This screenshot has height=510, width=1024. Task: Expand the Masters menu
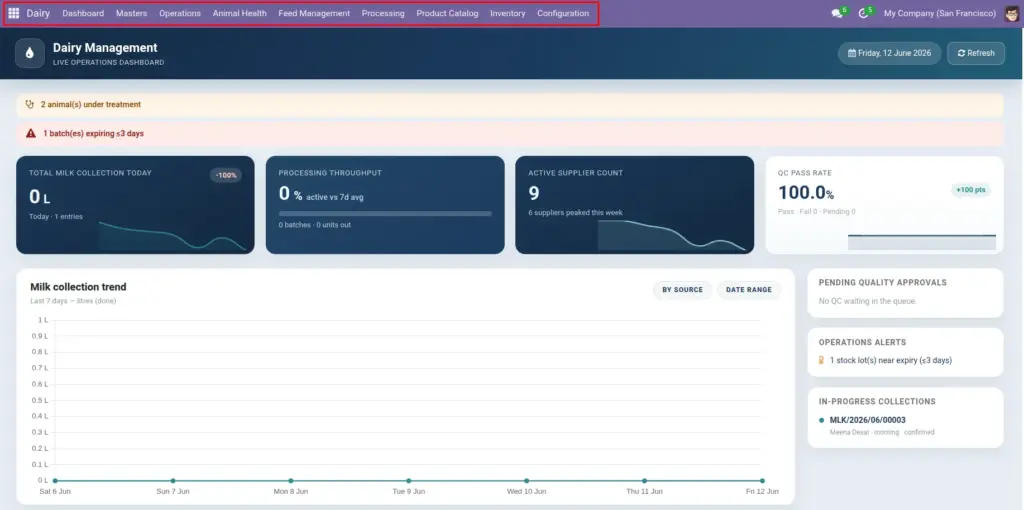click(x=131, y=13)
